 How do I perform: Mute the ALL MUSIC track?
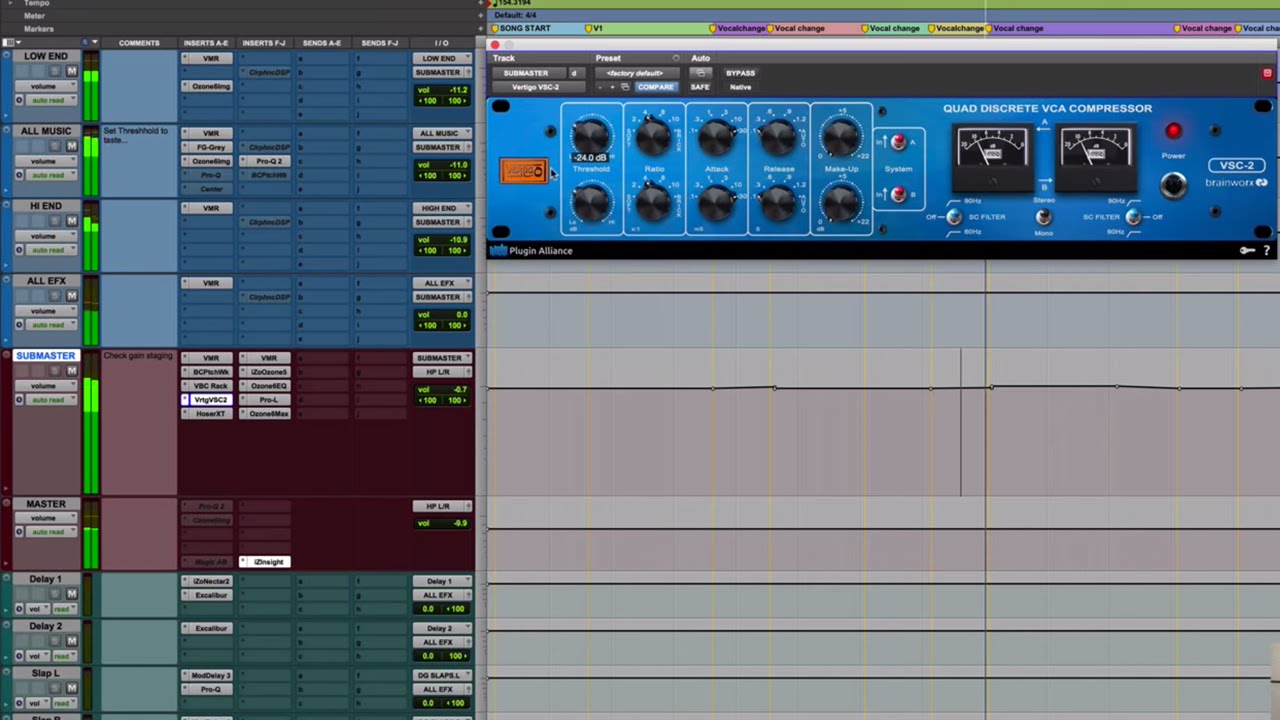click(71, 146)
